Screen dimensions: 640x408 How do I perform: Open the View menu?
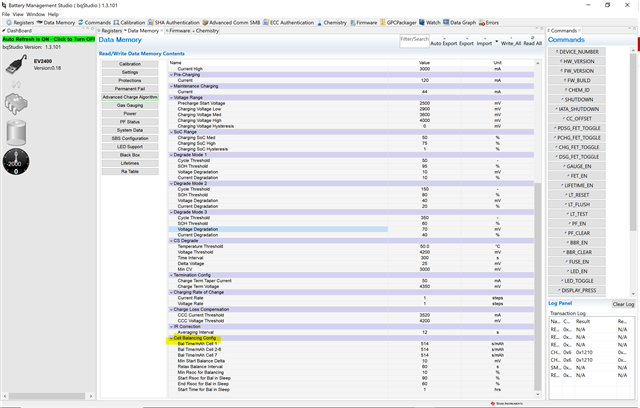18,14
